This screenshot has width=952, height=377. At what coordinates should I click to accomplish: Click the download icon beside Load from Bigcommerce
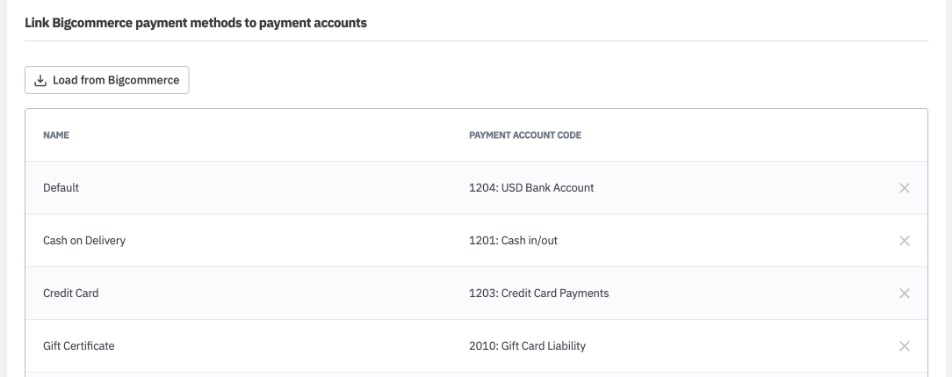pyautogui.click(x=40, y=80)
